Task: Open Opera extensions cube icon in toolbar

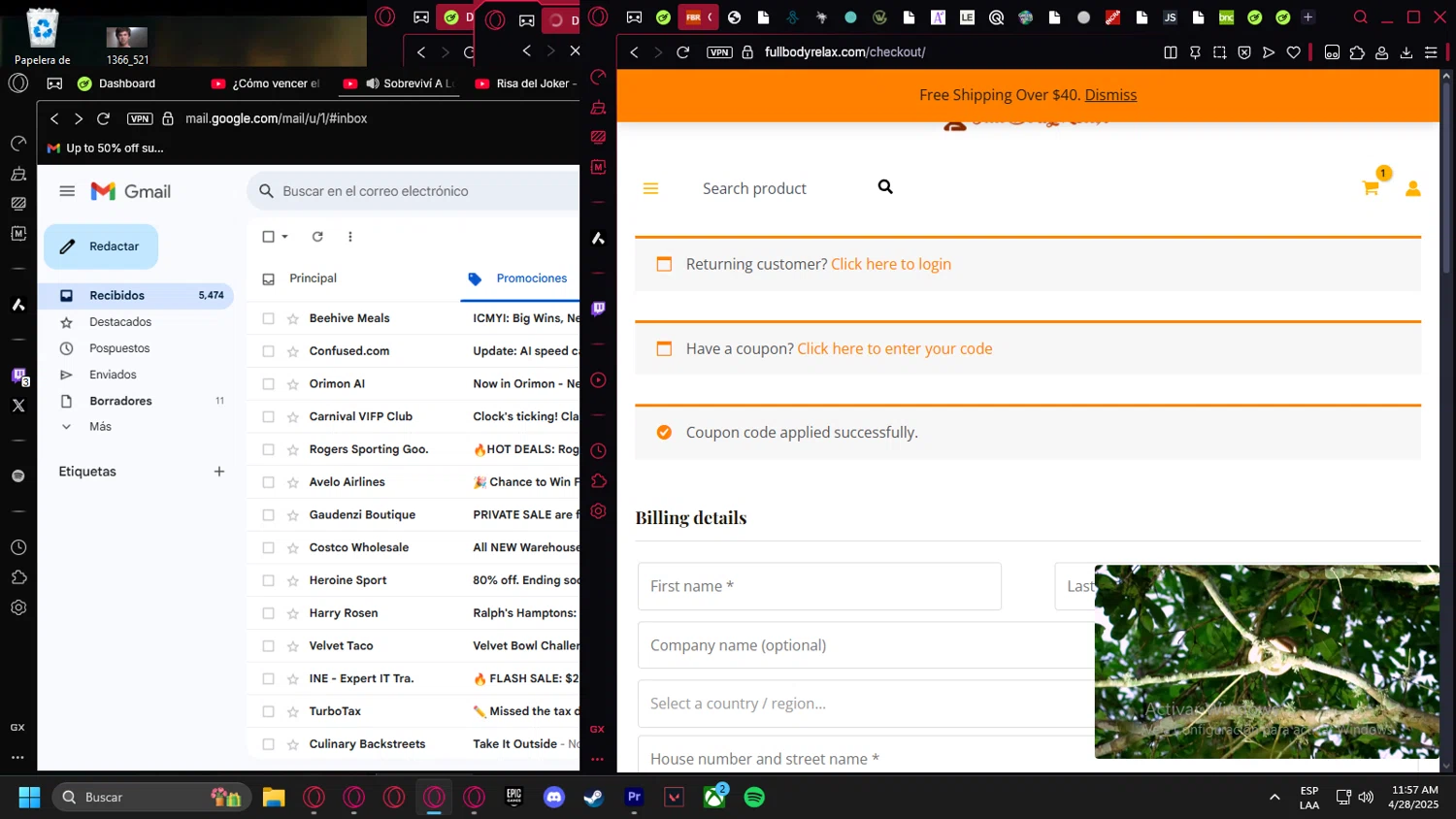Action: (1357, 52)
